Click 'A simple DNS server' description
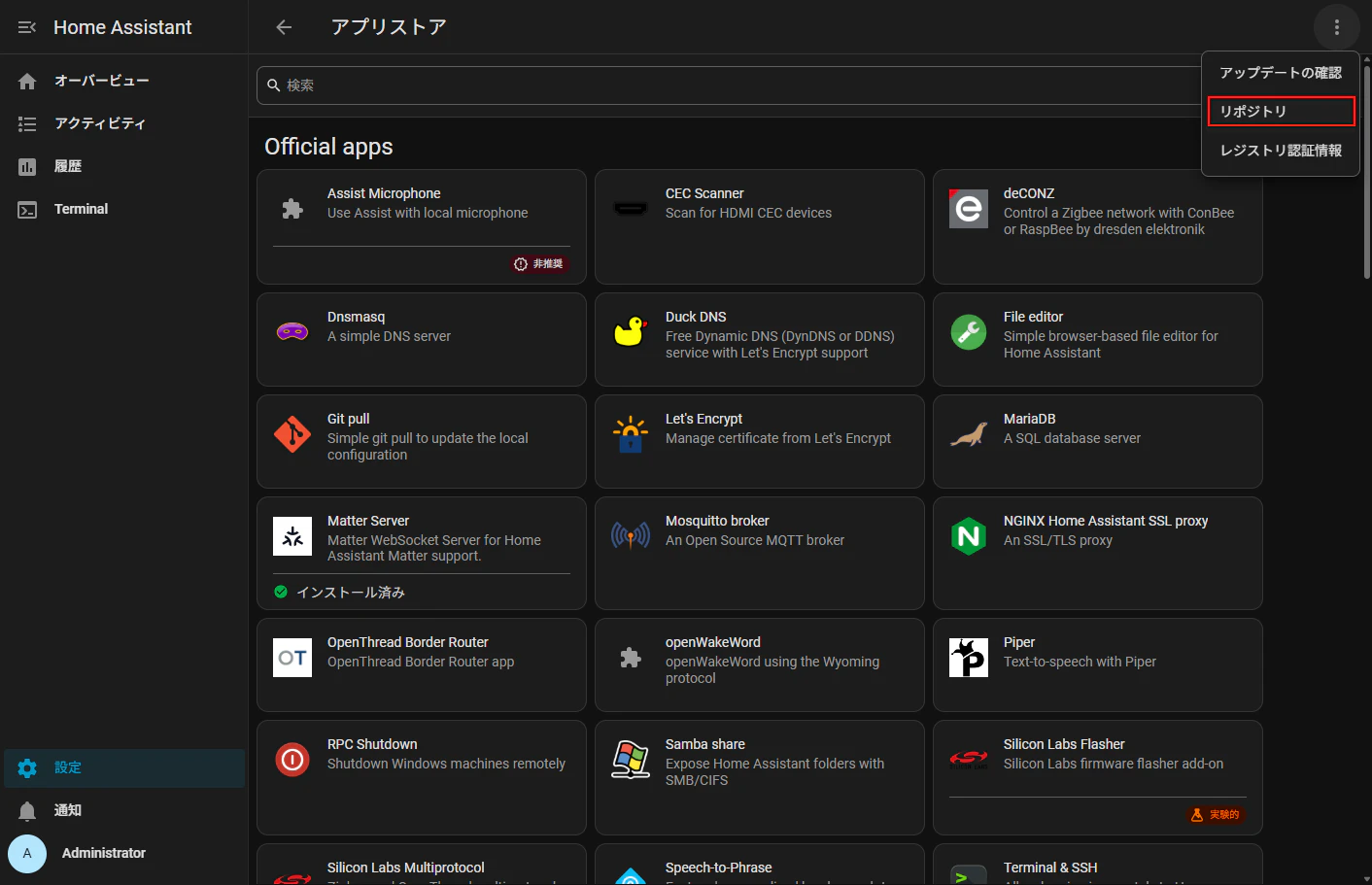 coord(389,336)
